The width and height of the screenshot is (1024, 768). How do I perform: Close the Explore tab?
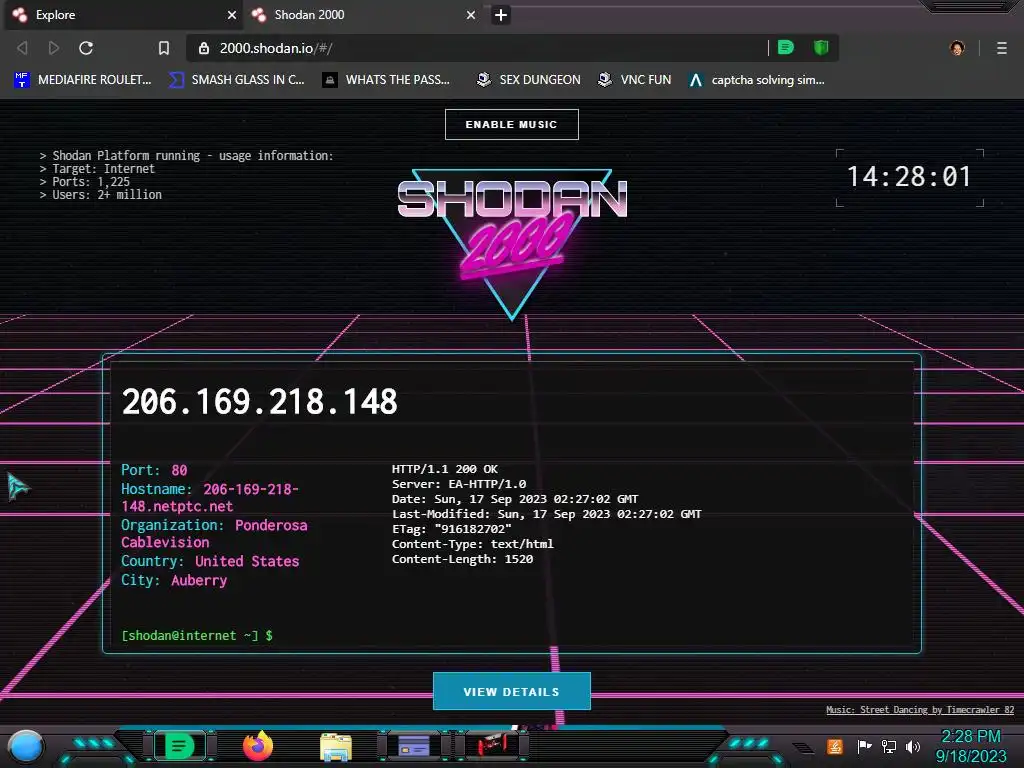point(232,15)
